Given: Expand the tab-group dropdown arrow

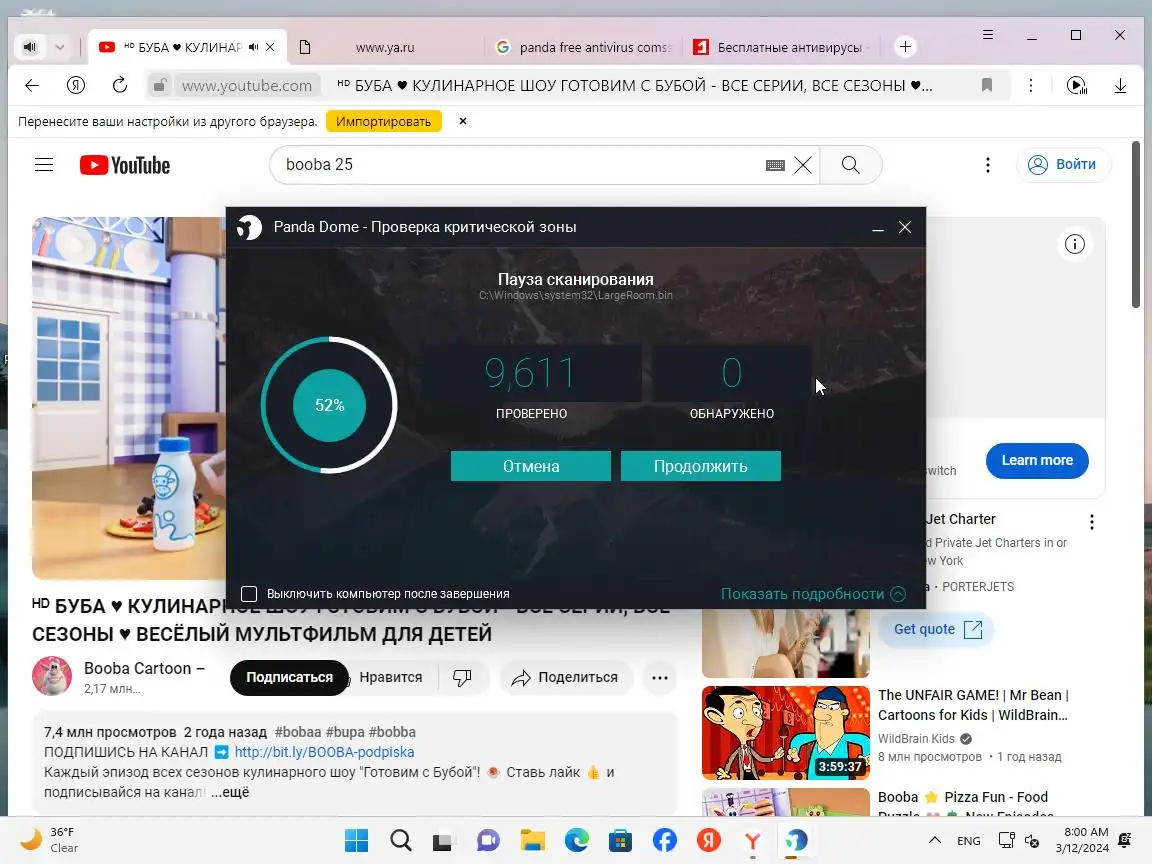Looking at the screenshot, I should point(60,47).
